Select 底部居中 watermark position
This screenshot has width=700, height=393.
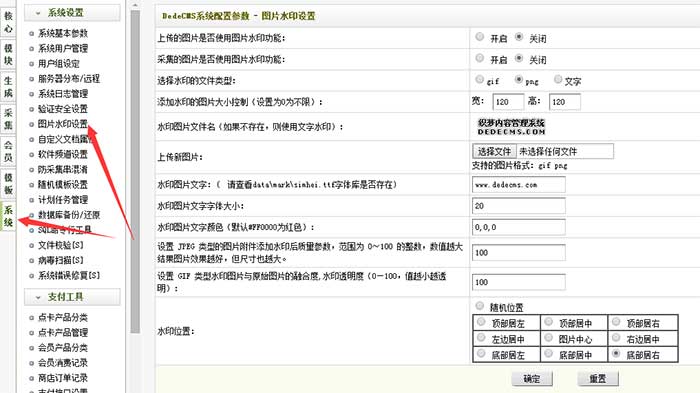[x=549, y=354]
